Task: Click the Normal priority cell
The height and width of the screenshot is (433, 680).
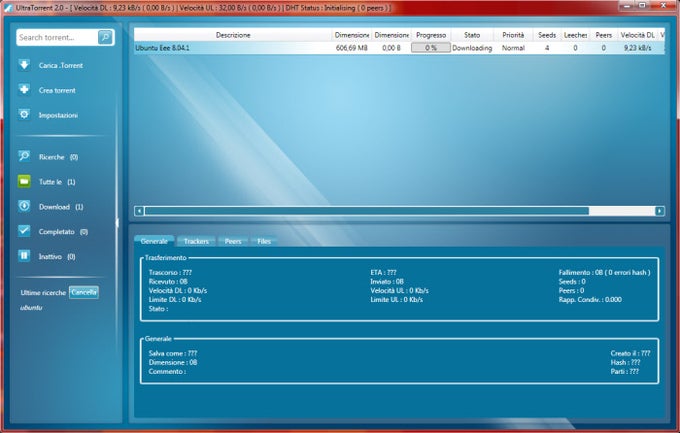Action: 513,48
